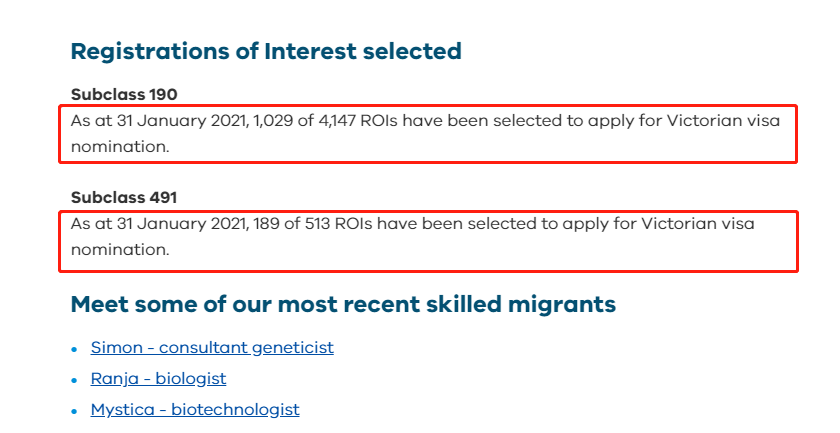Click Victorian visa in the Subclass 190 paragraph

pyautogui.click(x=723, y=121)
